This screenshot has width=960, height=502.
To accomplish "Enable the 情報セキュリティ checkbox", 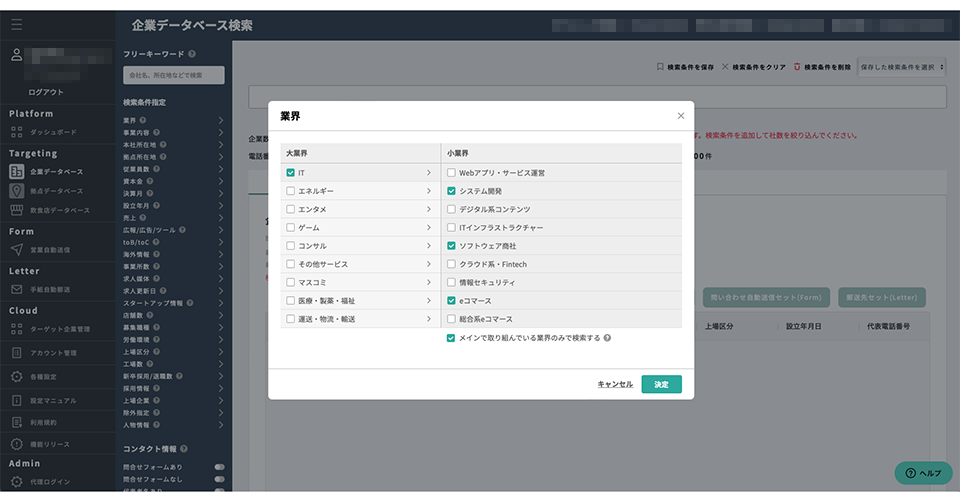I will [452, 282].
